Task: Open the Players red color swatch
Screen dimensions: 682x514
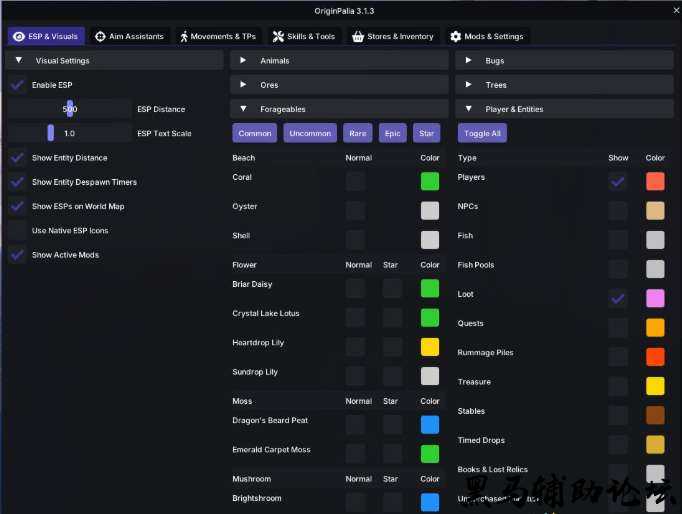Action: click(x=655, y=182)
